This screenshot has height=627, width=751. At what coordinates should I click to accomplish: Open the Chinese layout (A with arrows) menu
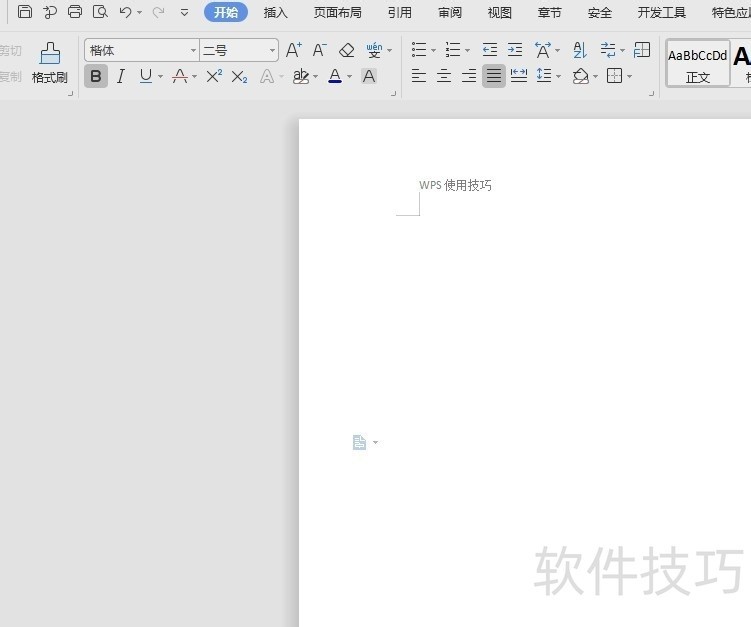[543, 50]
